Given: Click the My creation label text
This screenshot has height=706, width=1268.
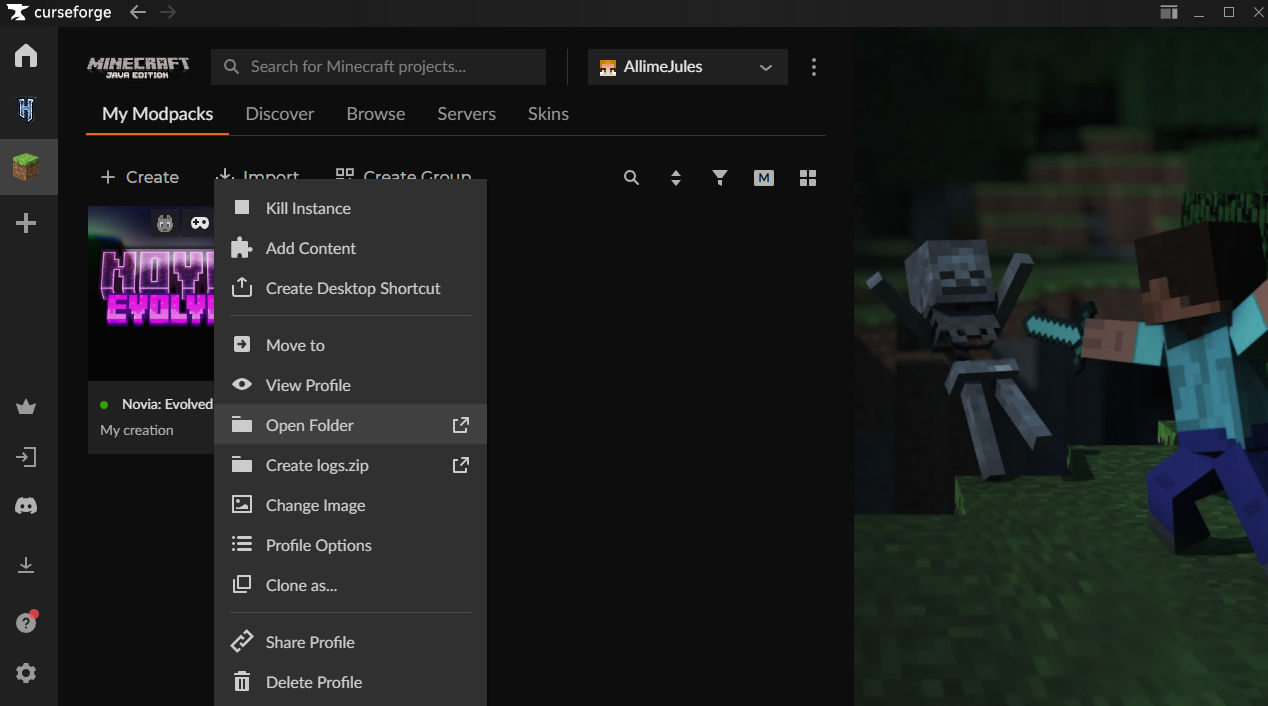Looking at the screenshot, I should coord(137,430).
